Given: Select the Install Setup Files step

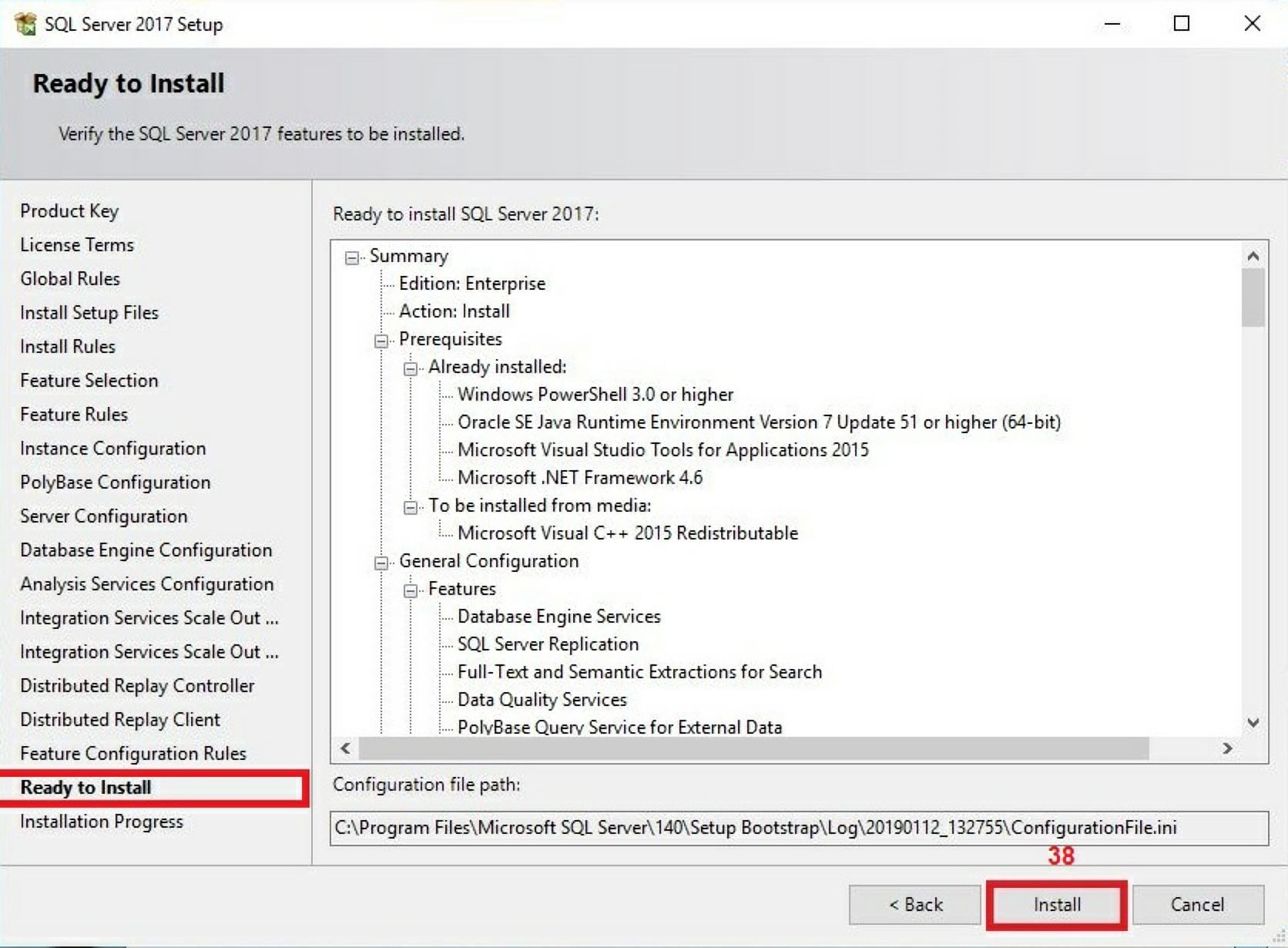Looking at the screenshot, I should point(89,313).
